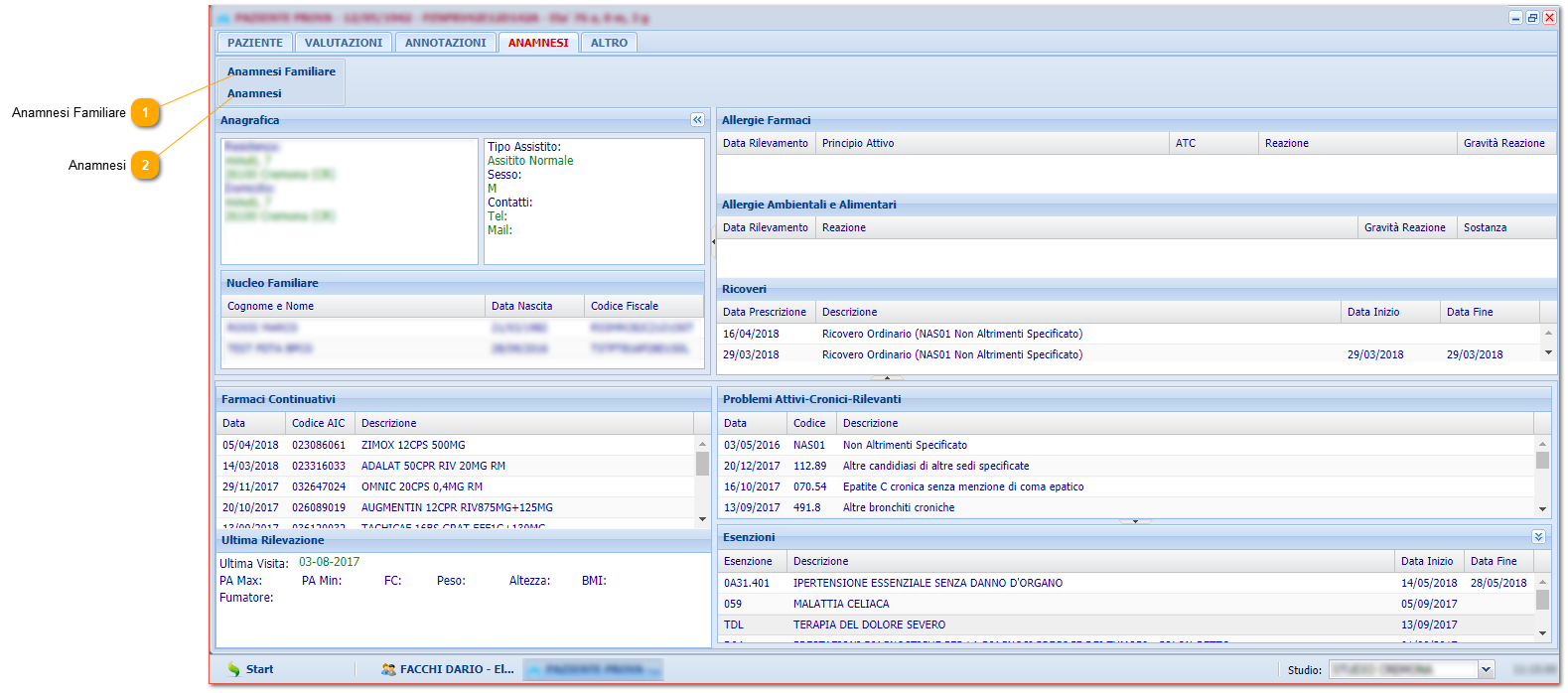Viewport: 1568px width, 693px height.
Task: Click the Codice AIC column header
Action: click(320, 423)
